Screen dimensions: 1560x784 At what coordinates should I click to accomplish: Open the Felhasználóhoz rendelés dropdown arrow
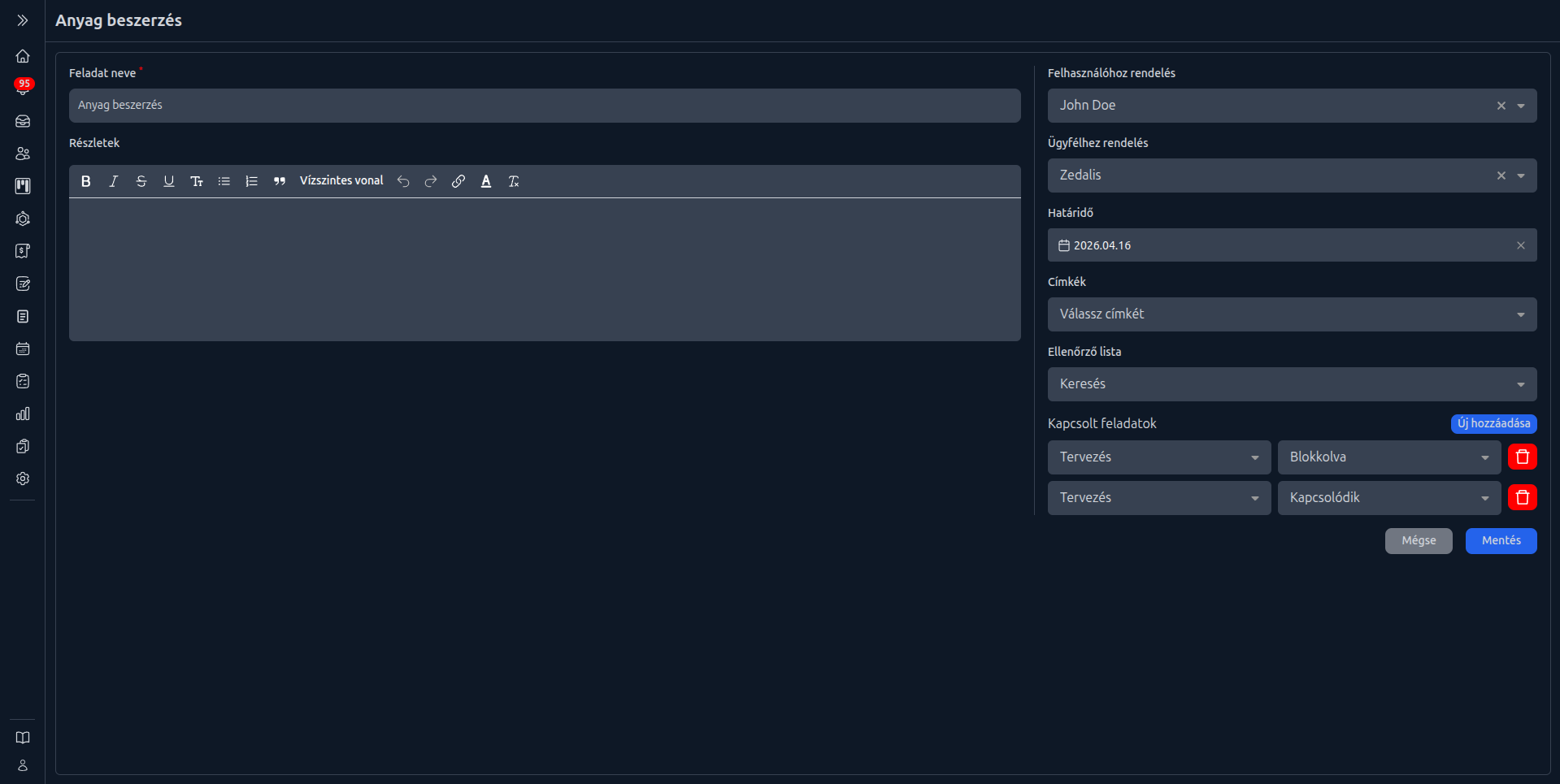(1521, 106)
